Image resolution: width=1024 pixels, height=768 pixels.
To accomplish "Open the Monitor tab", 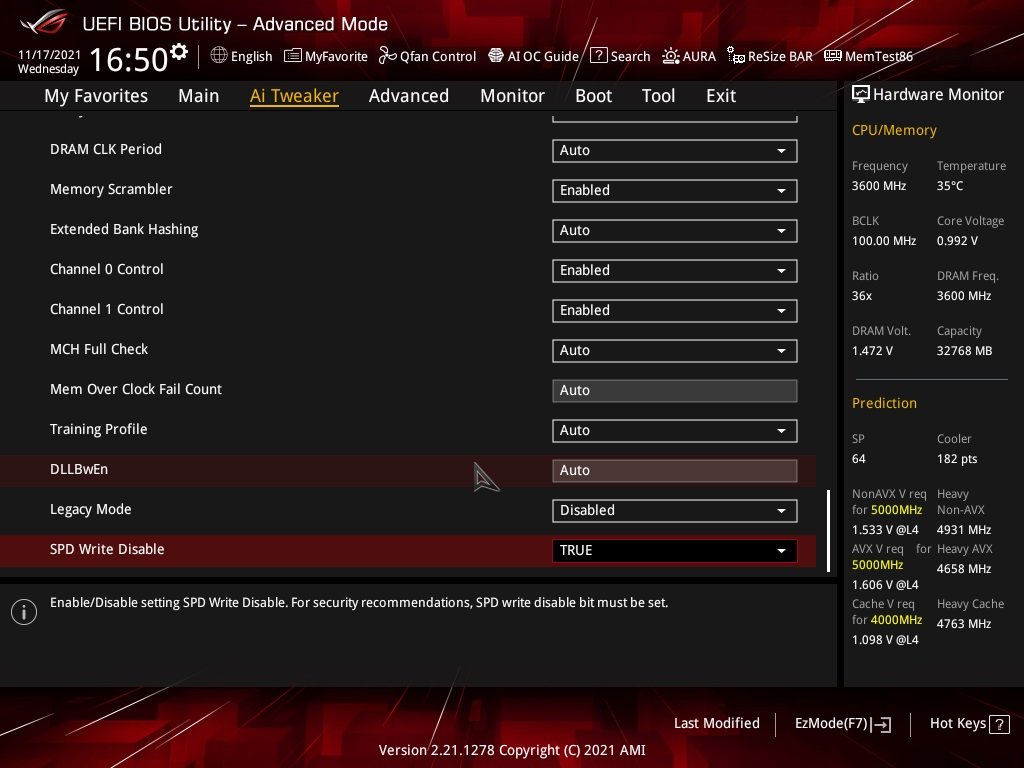I will [x=513, y=95].
